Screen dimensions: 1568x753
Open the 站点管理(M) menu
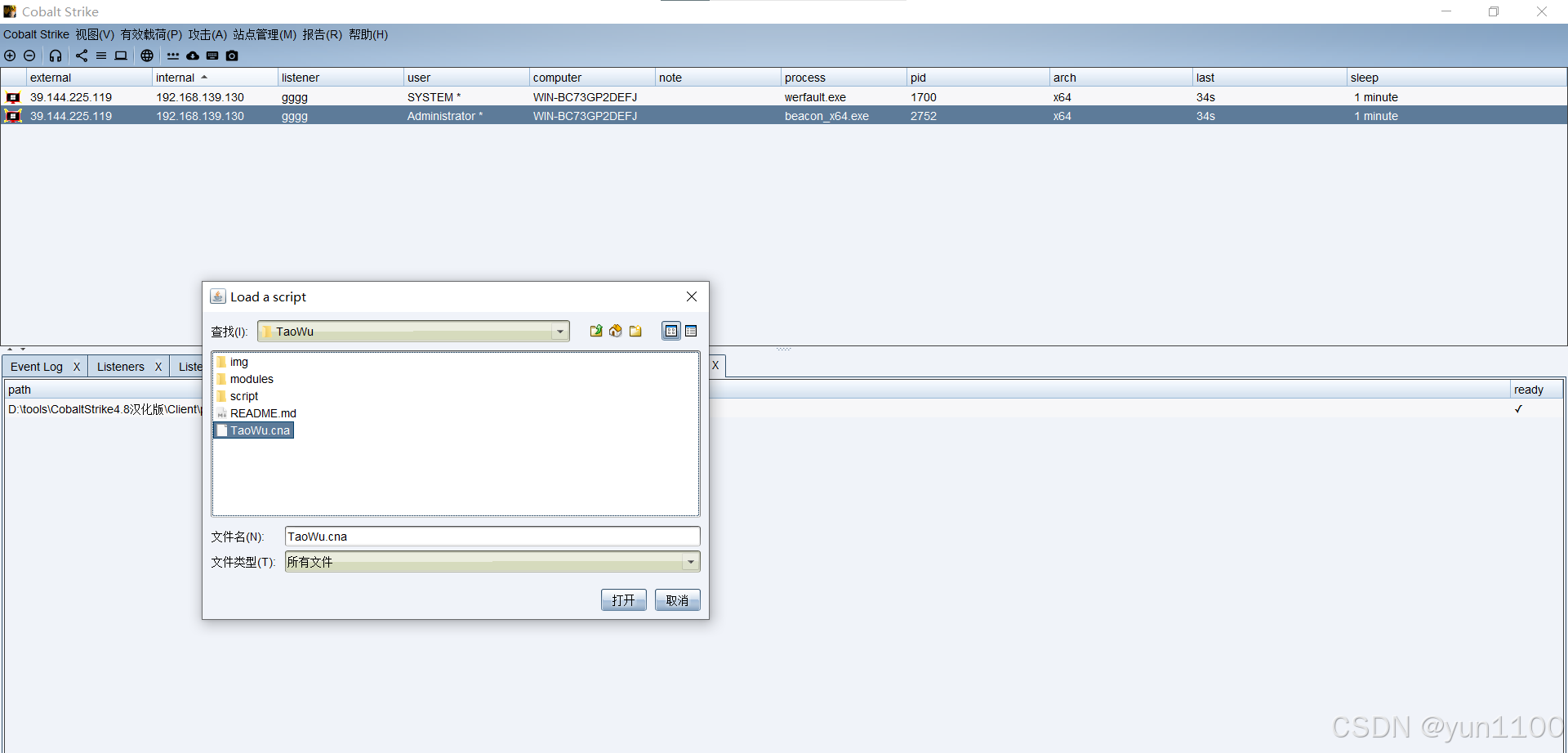pyautogui.click(x=265, y=34)
